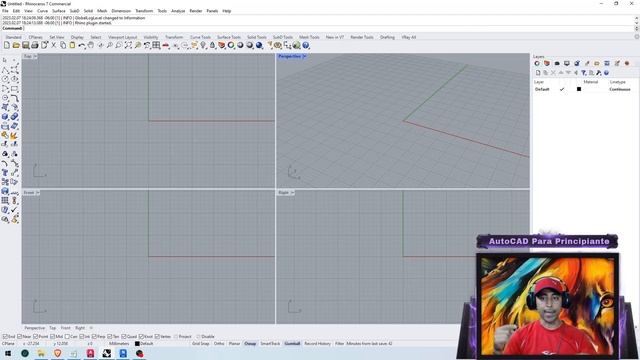Viewport: 640px width, 360px height.
Task: Open the Brave browser on the taskbar
Action: click(x=58, y=353)
